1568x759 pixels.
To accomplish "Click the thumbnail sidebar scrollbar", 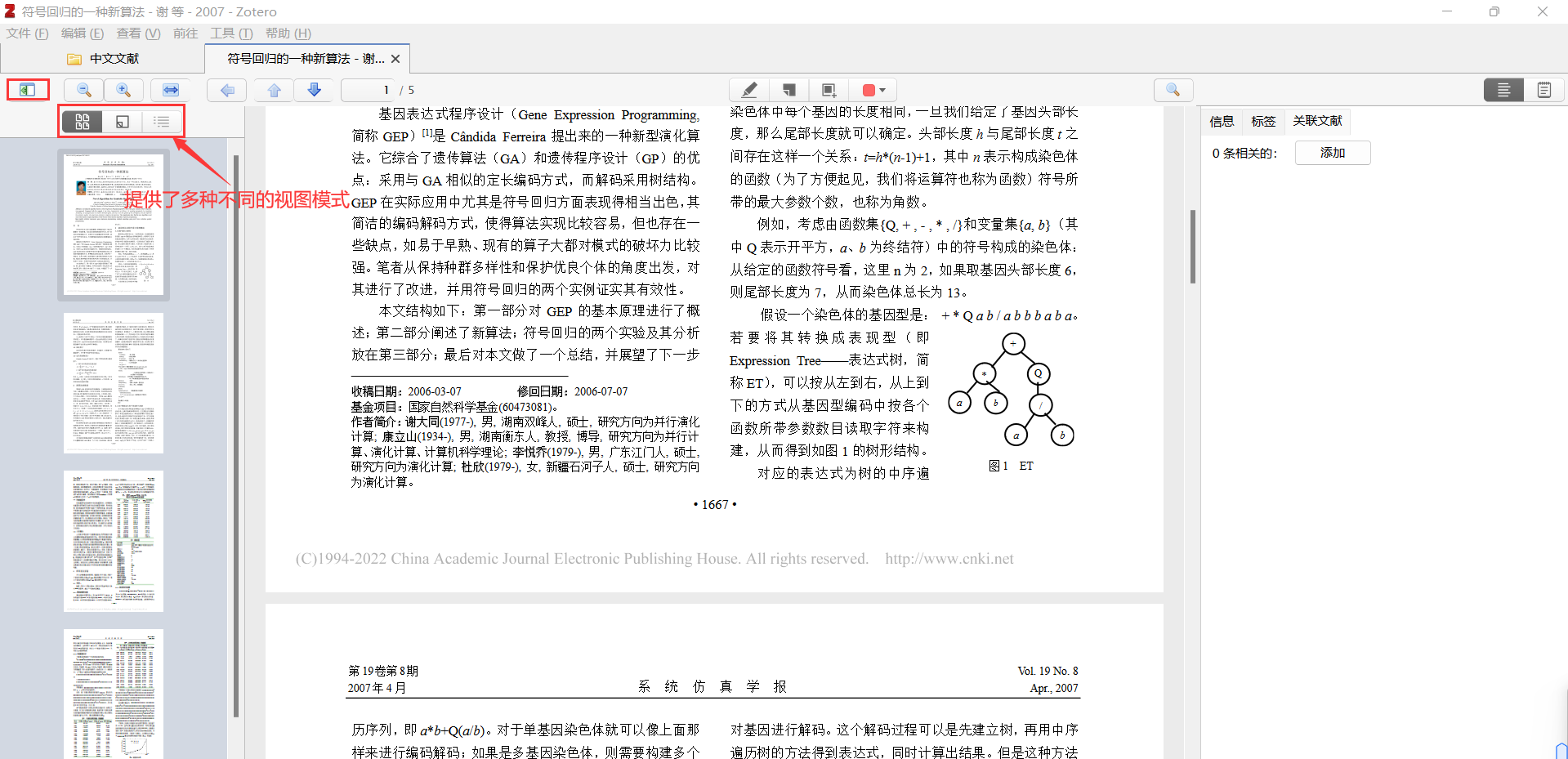I will click(x=236, y=435).
